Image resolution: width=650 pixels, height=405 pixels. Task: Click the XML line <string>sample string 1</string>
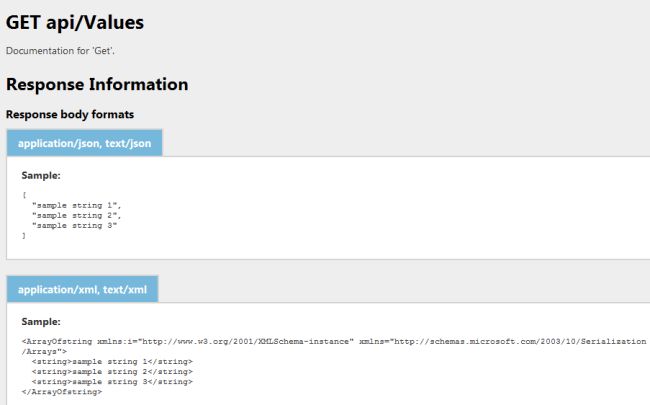(x=112, y=361)
